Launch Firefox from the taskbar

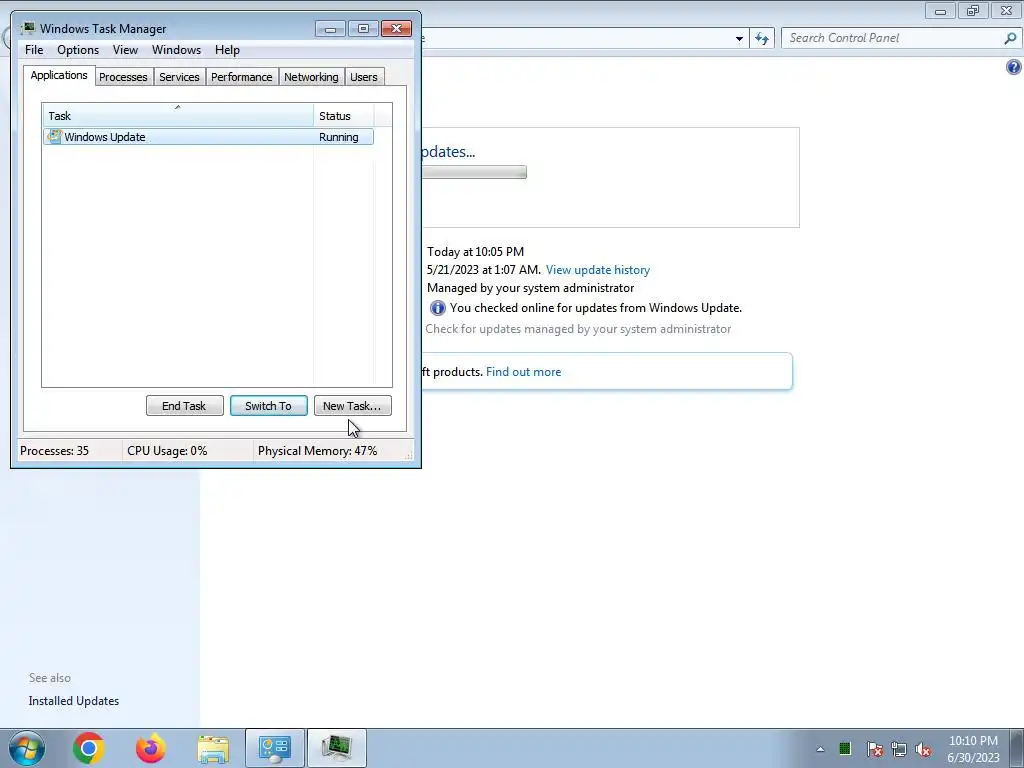(150, 748)
